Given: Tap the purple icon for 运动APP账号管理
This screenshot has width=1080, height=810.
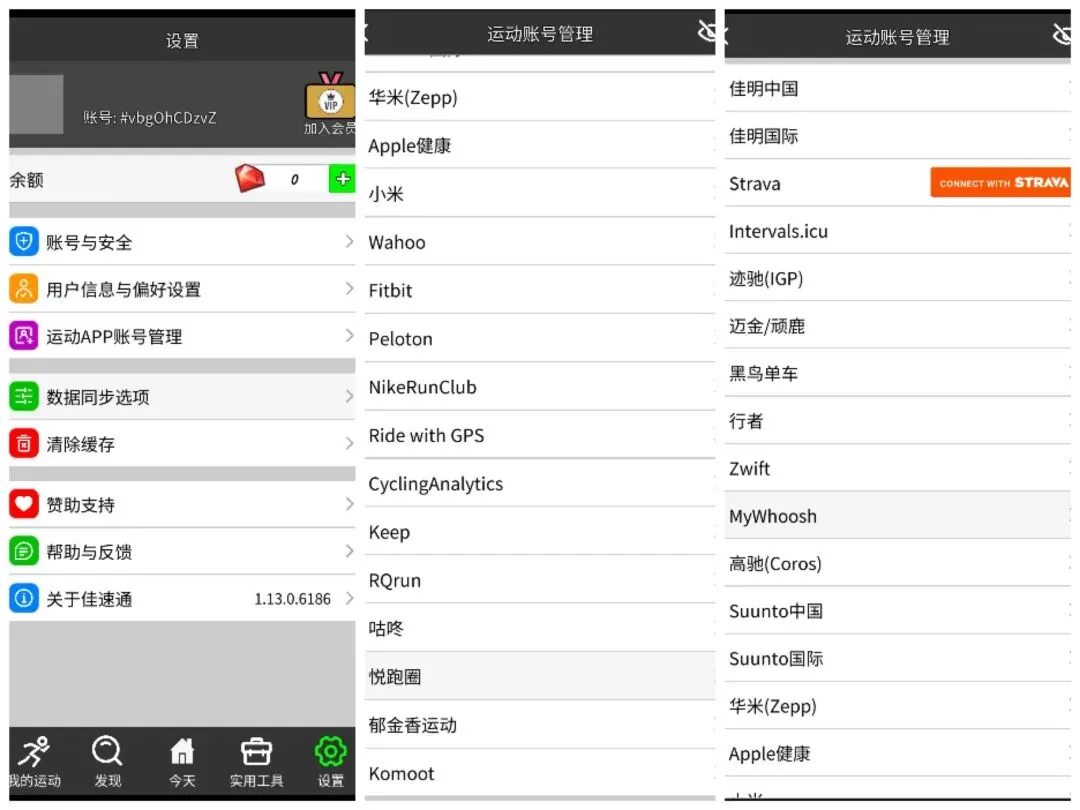Looking at the screenshot, I should click(x=23, y=335).
